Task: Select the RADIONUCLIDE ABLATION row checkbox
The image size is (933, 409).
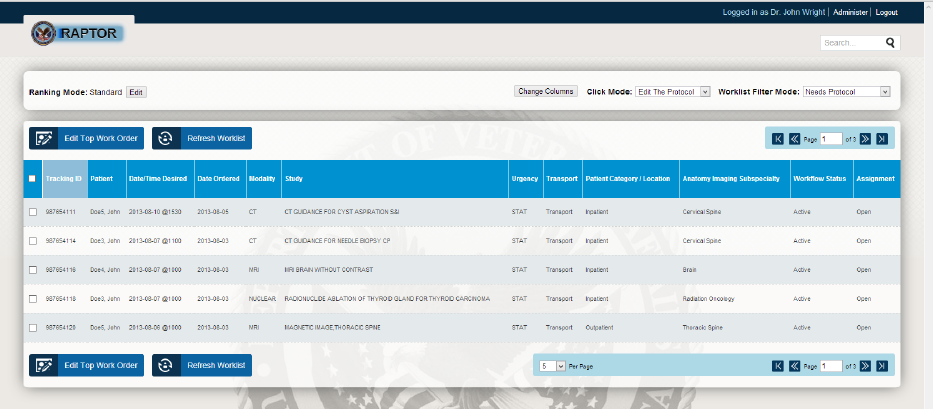Action: pyautogui.click(x=33, y=299)
